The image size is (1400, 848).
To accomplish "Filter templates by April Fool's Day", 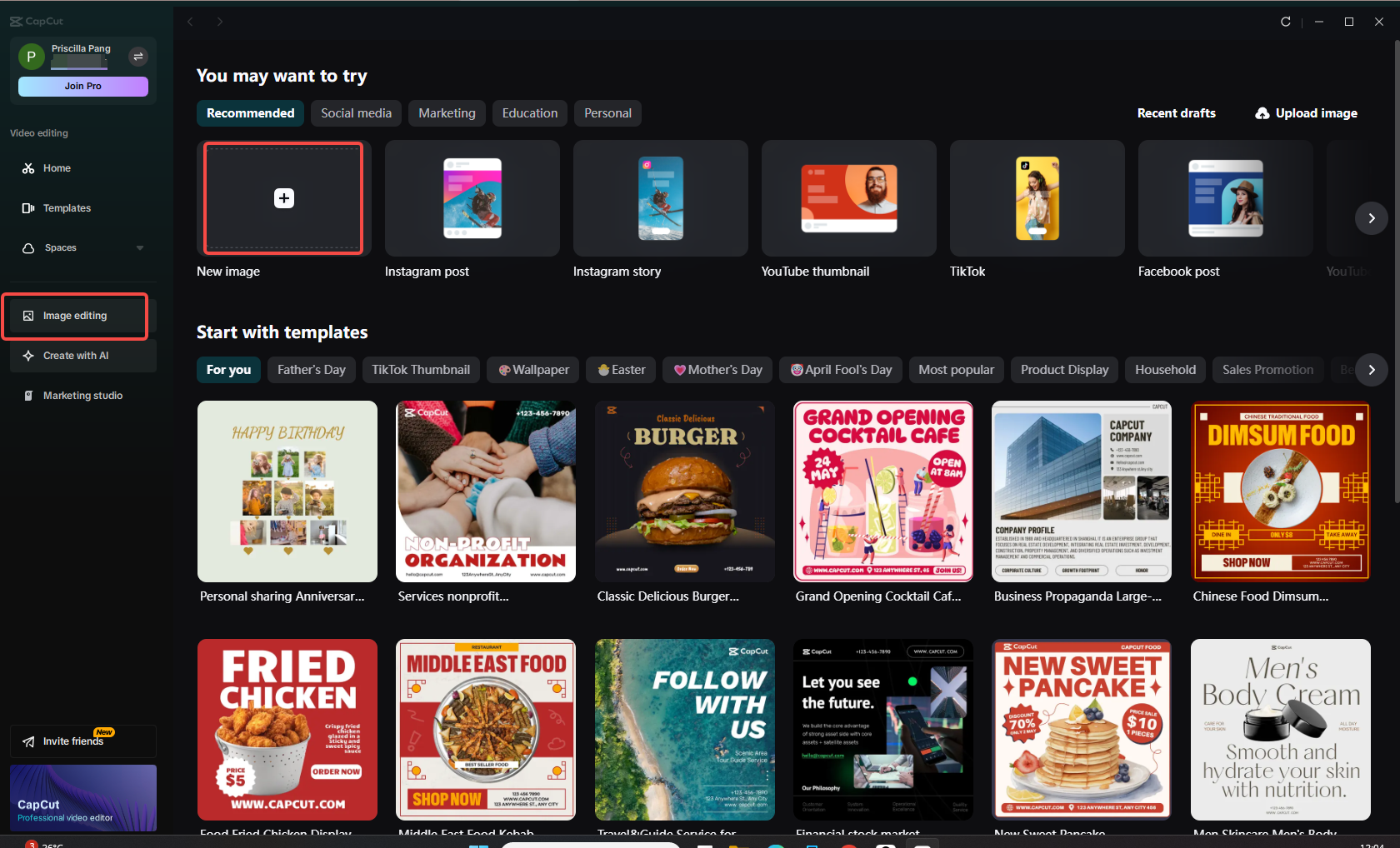I will pyautogui.click(x=841, y=370).
